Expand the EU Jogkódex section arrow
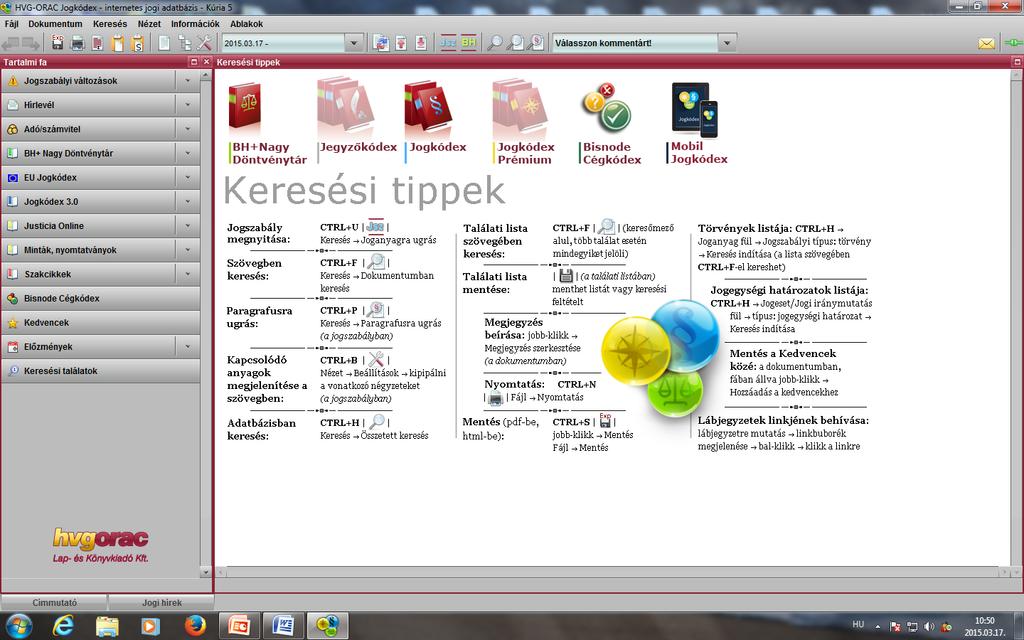Image resolution: width=1024 pixels, height=640 pixels. [188, 177]
